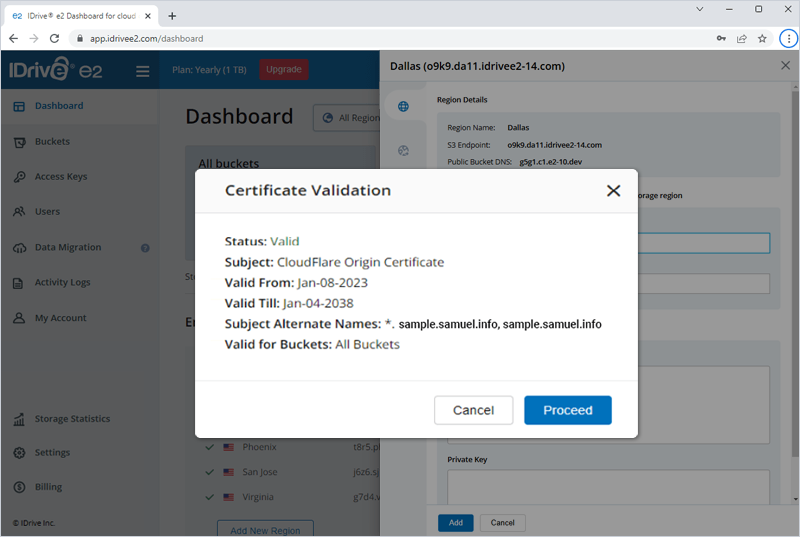Click the share page icon in address bar
The image size is (800, 537).
[742, 38]
